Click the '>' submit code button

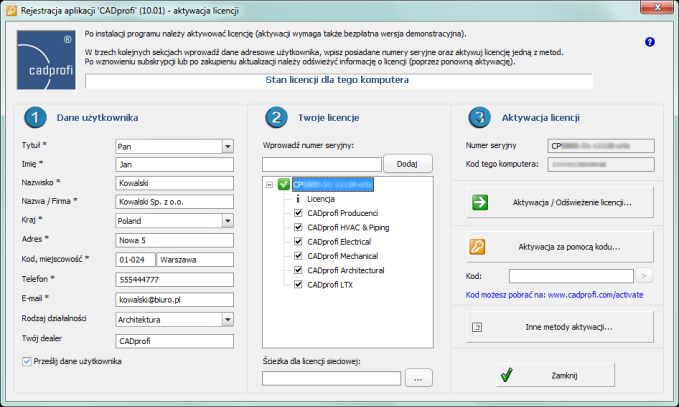(x=644, y=275)
